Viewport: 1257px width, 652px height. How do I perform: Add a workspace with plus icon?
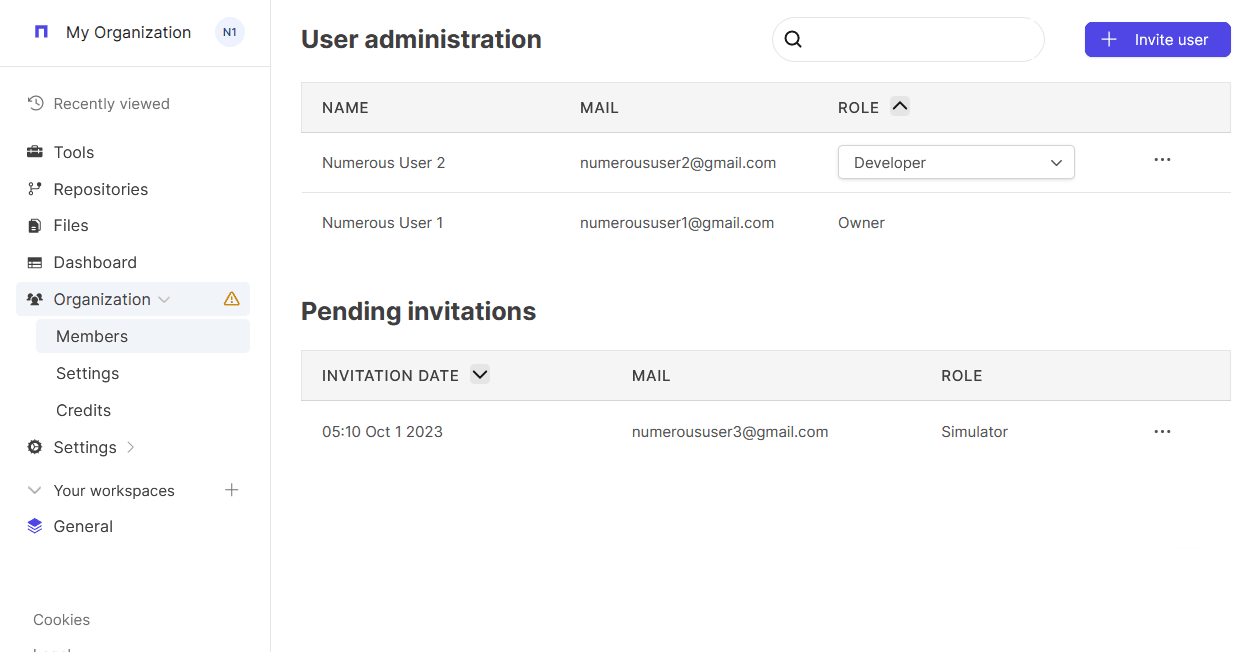pyautogui.click(x=232, y=490)
